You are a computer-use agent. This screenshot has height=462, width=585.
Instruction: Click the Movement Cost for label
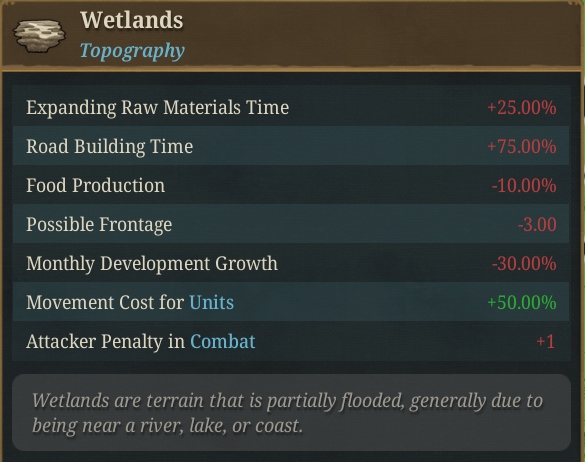click(105, 302)
